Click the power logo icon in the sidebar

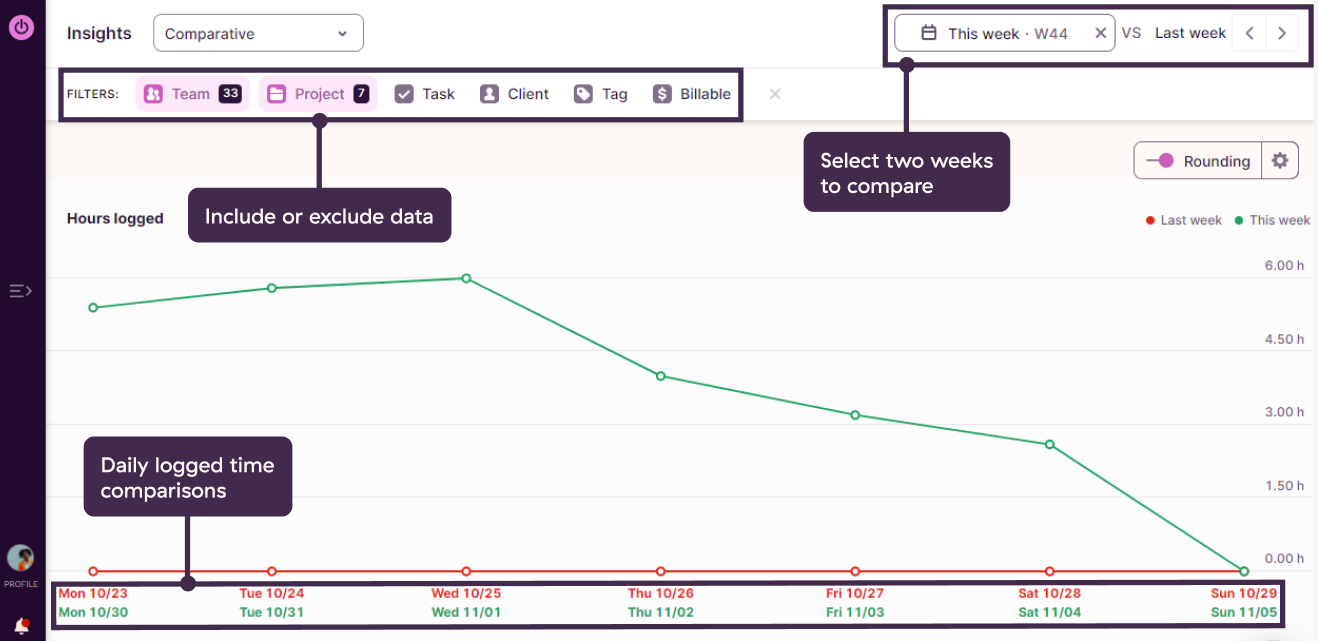[21, 27]
